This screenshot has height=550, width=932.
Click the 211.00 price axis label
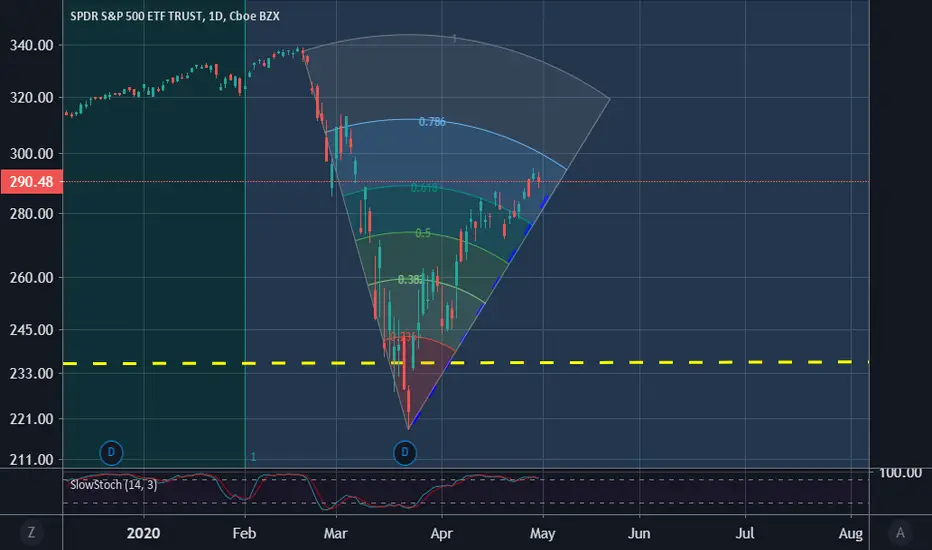click(x=32, y=460)
